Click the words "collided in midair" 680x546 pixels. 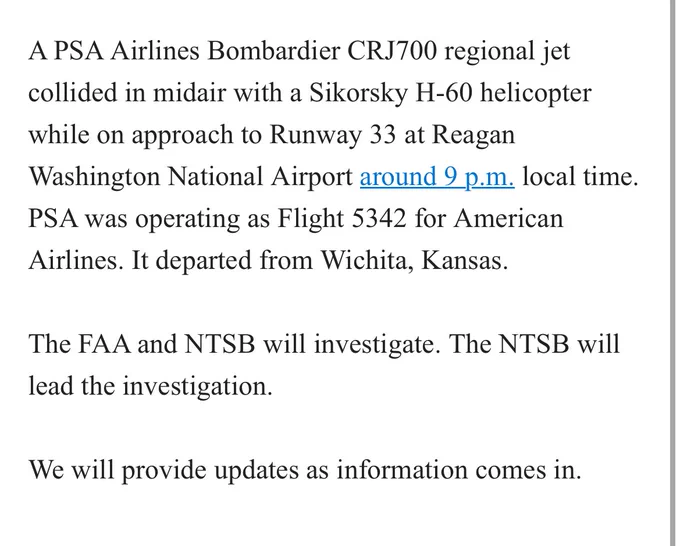tap(127, 93)
